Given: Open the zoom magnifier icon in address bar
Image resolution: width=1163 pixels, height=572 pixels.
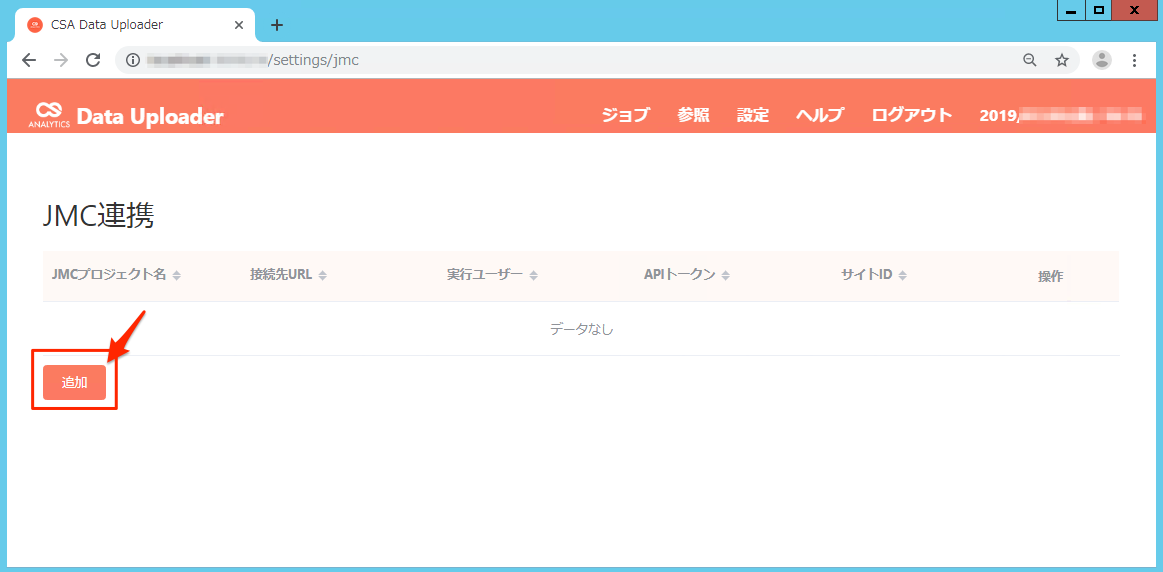Looking at the screenshot, I should (x=1029, y=61).
